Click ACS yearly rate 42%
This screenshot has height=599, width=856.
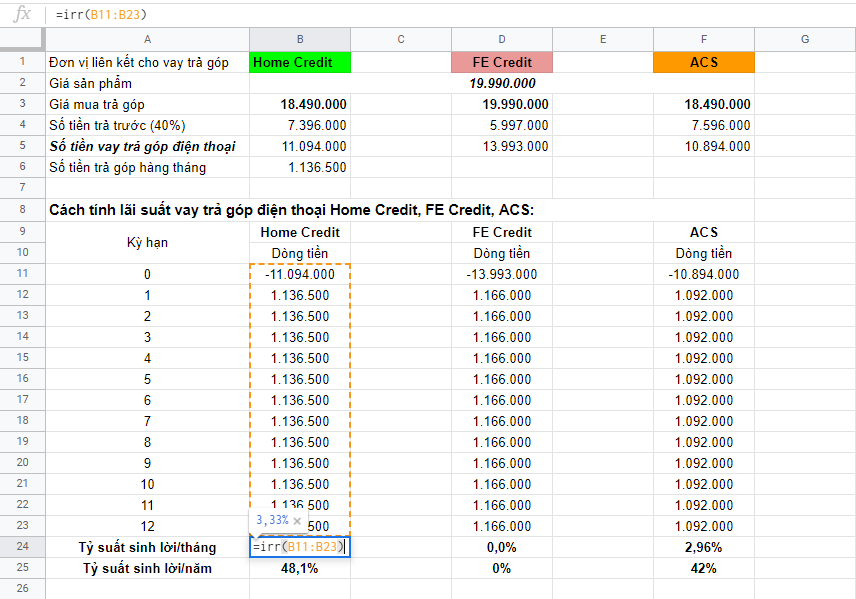click(704, 568)
